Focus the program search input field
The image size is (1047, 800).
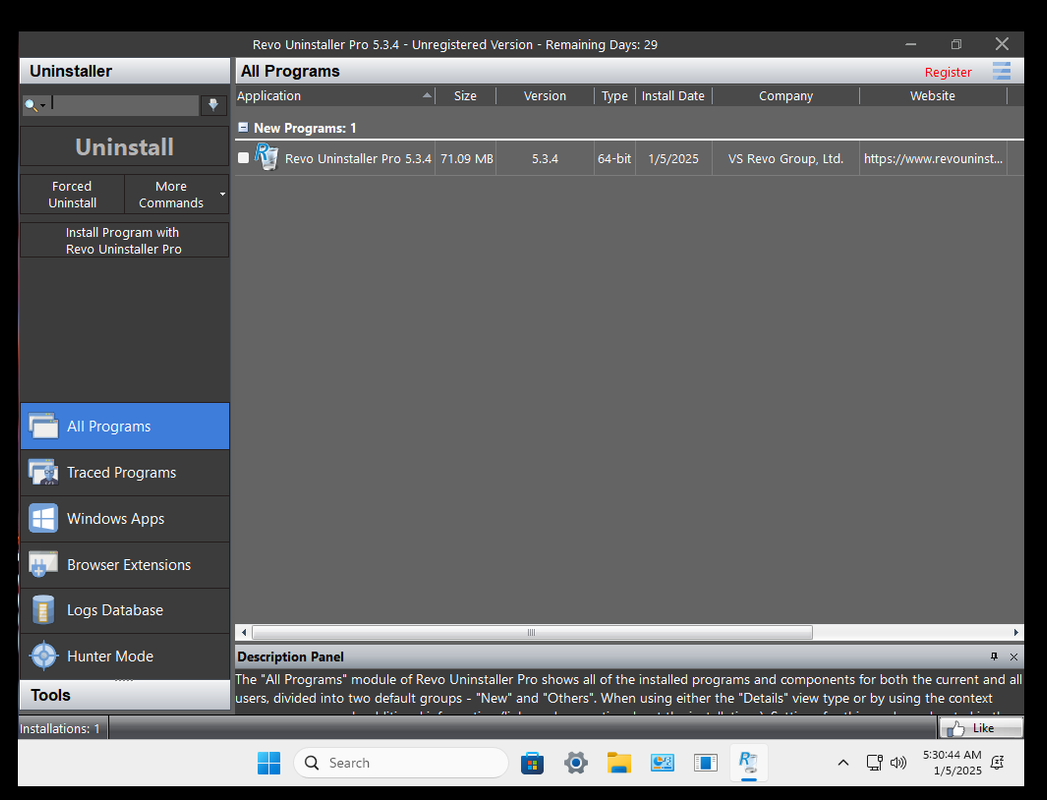pyautogui.click(x=125, y=105)
